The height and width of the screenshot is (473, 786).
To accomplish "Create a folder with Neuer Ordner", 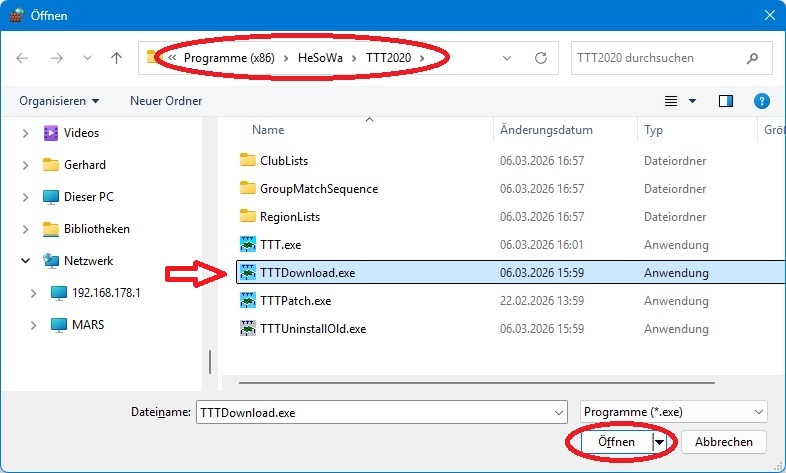I will click(x=166, y=101).
